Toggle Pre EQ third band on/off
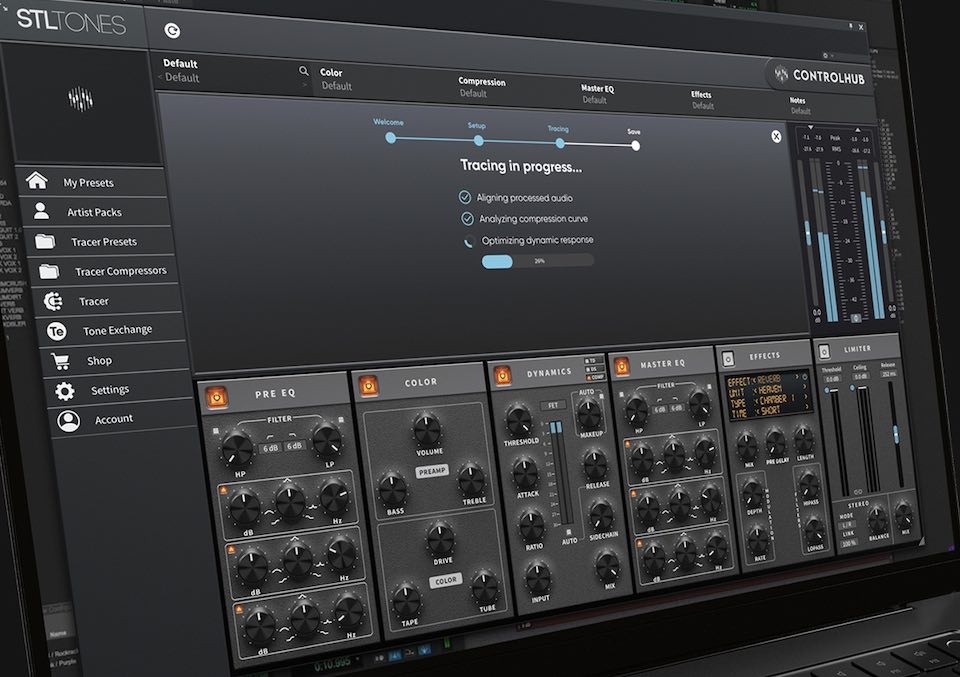Viewport: 960px width, 677px height. [x=239, y=608]
